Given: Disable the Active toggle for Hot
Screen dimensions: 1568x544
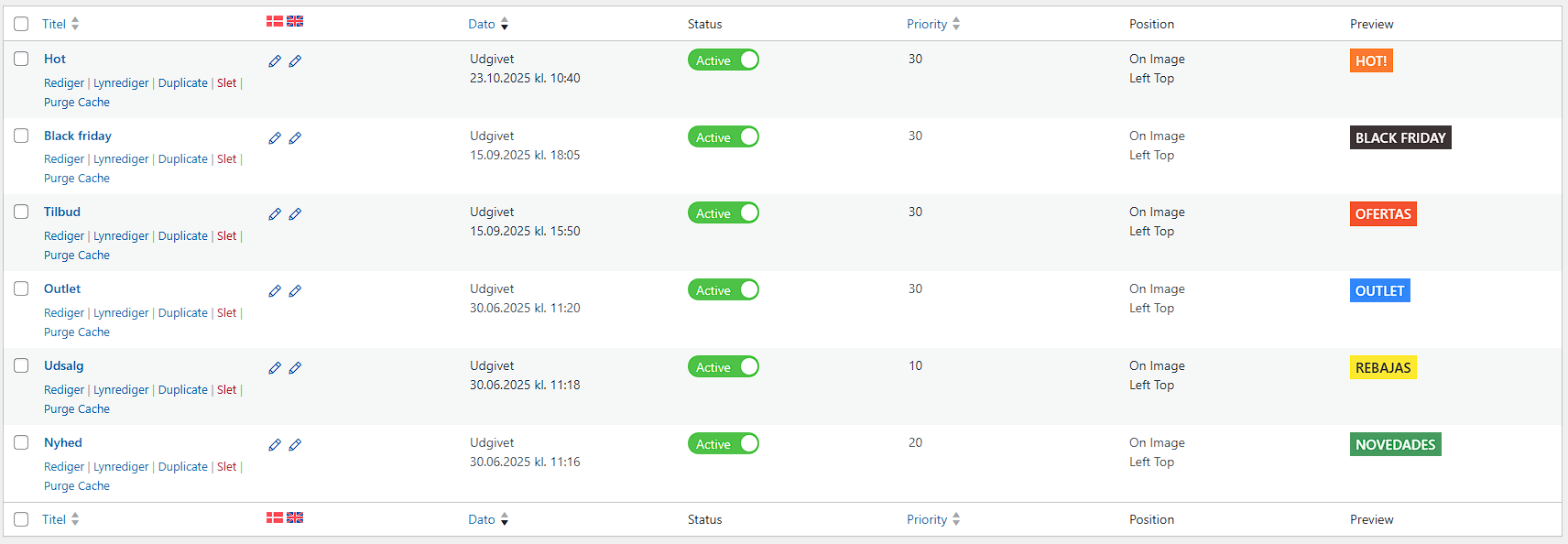Looking at the screenshot, I should coord(724,60).
